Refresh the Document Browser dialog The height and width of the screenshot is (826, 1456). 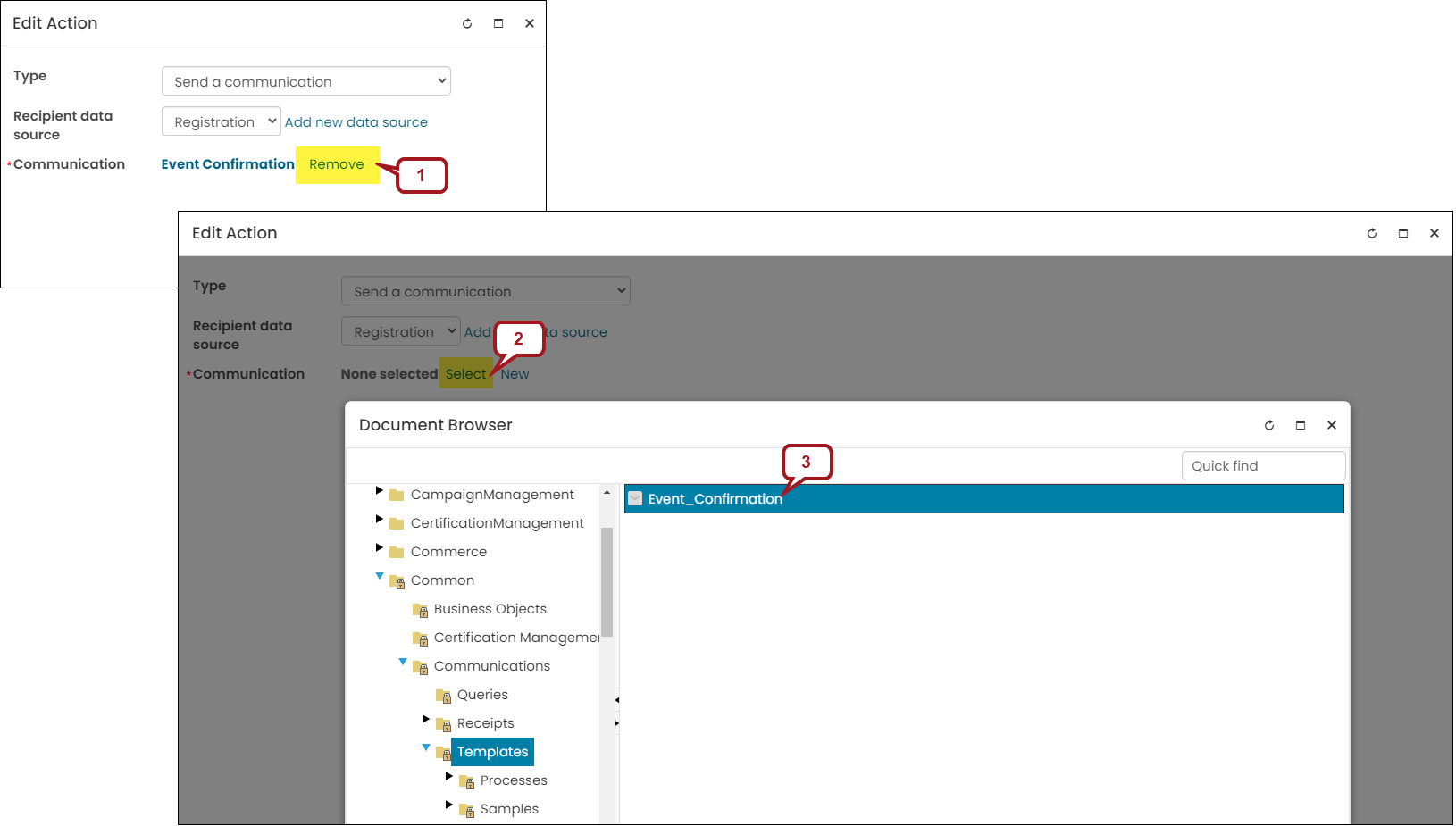tap(1269, 425)
